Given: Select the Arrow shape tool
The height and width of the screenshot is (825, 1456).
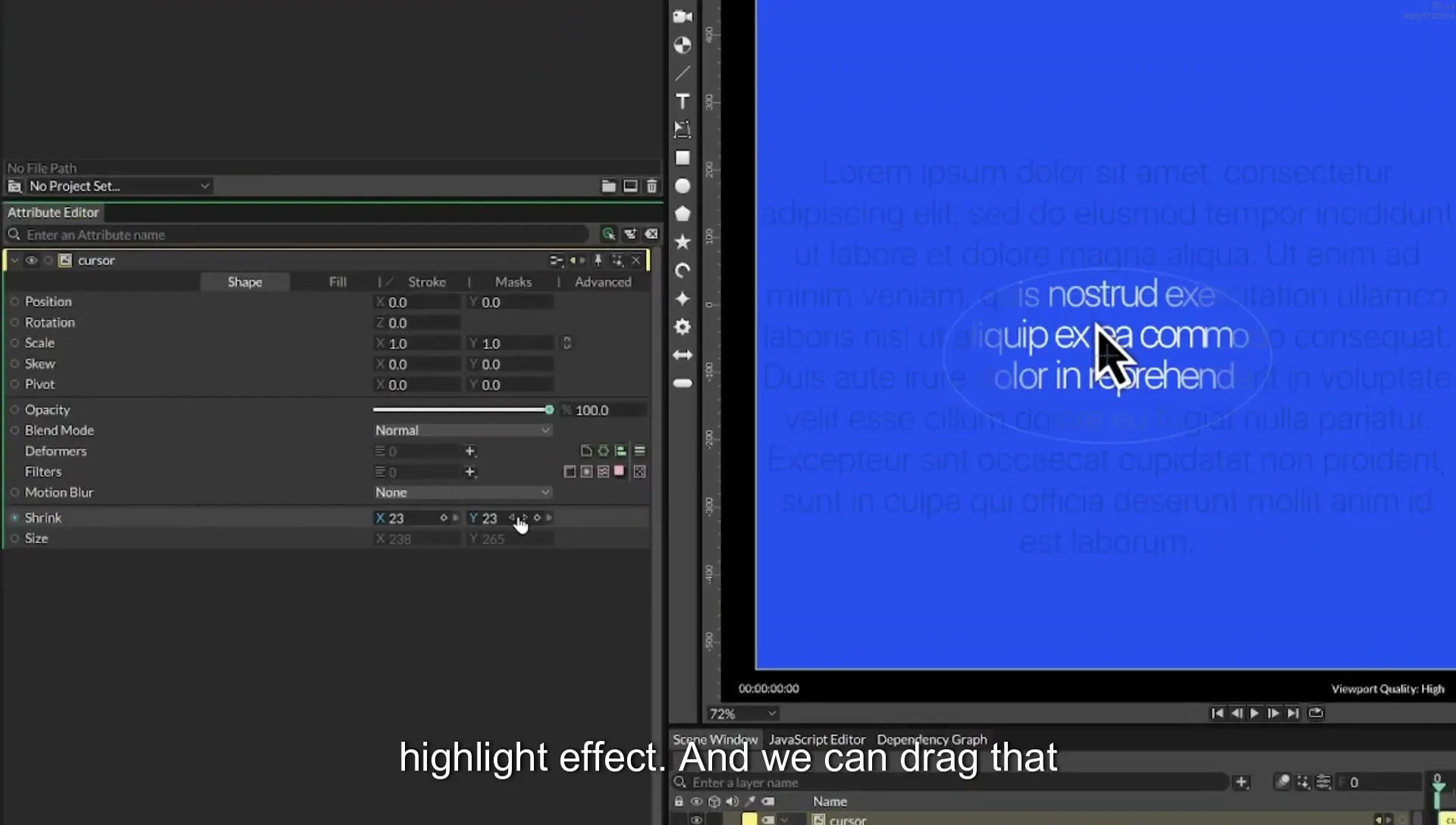Looking at the screenshot, I should 682,355.
